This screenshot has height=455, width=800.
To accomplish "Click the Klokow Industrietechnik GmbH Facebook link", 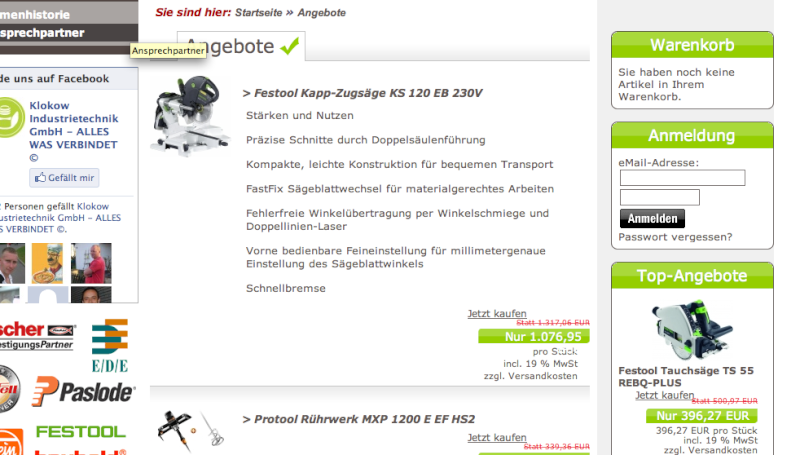I will pos(73,125).
